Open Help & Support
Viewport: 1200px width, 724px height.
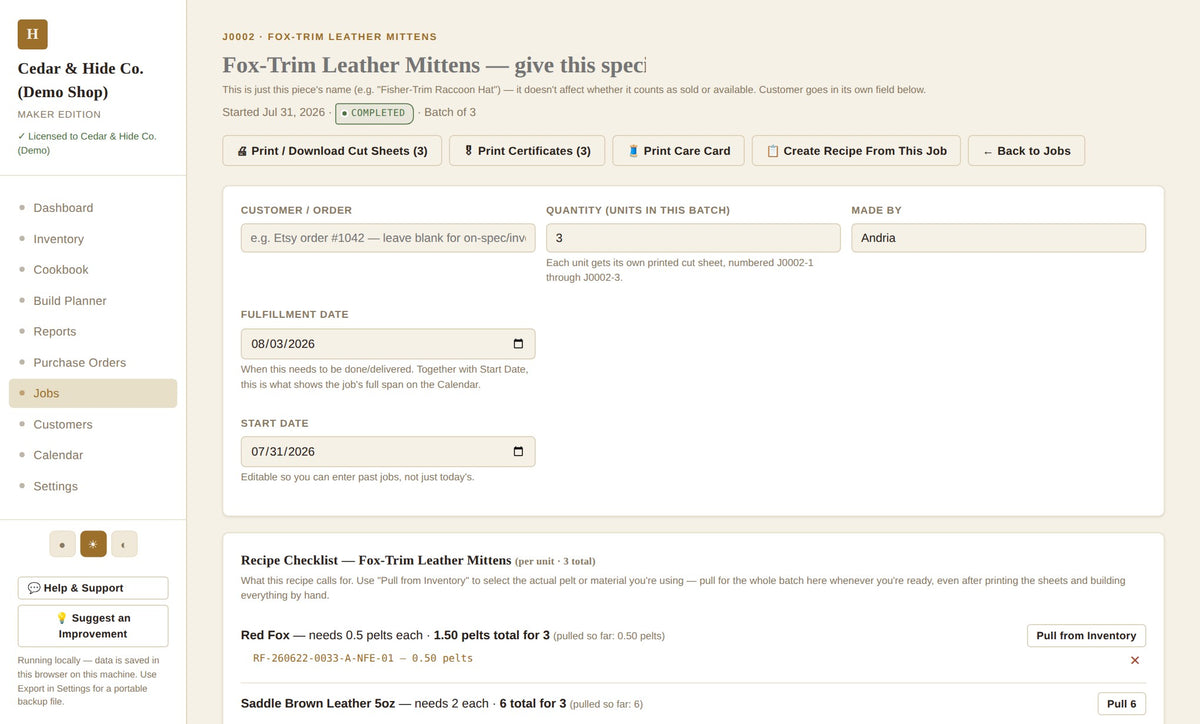pyautogui.click(x=93, y=588)
